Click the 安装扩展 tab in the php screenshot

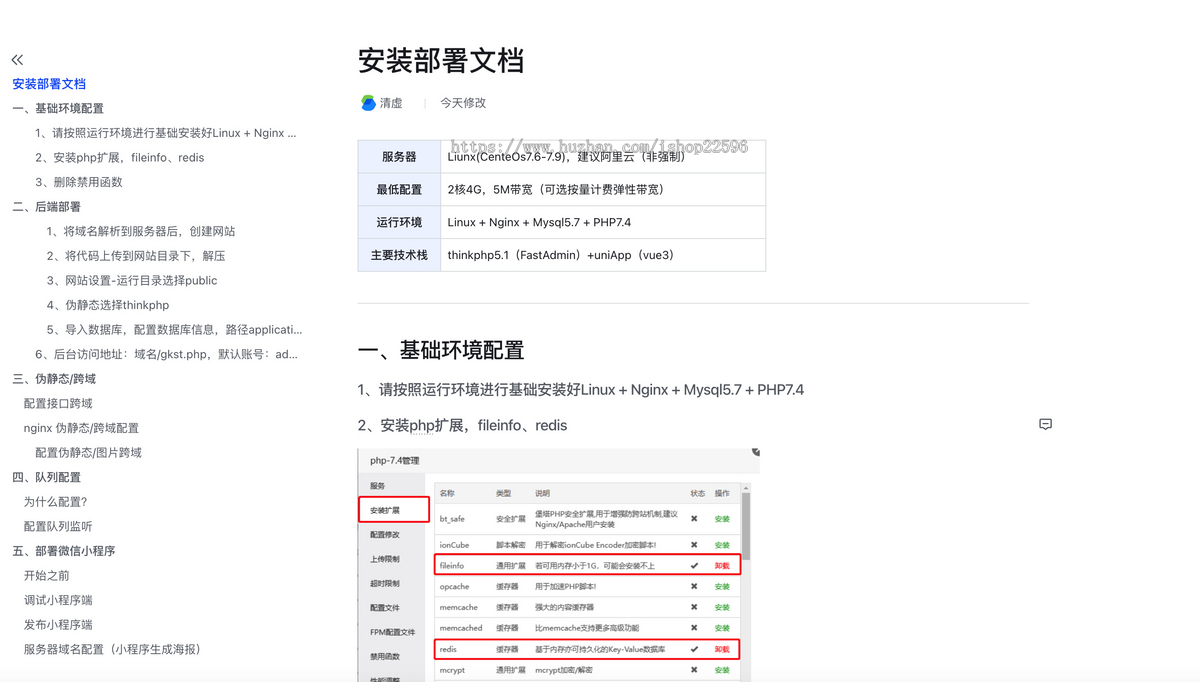click(x=385, y=510)
